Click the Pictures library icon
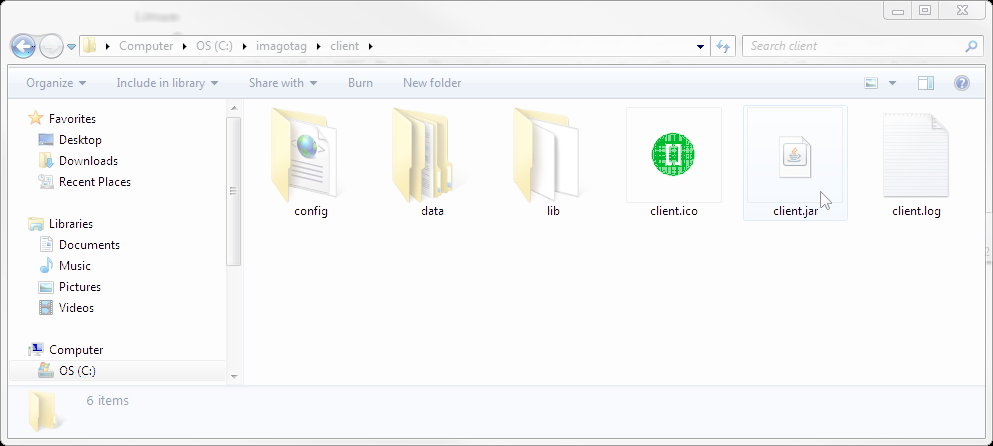Image resolution: width=993 pixels, height=446 pixels. (x=46, y=287)
